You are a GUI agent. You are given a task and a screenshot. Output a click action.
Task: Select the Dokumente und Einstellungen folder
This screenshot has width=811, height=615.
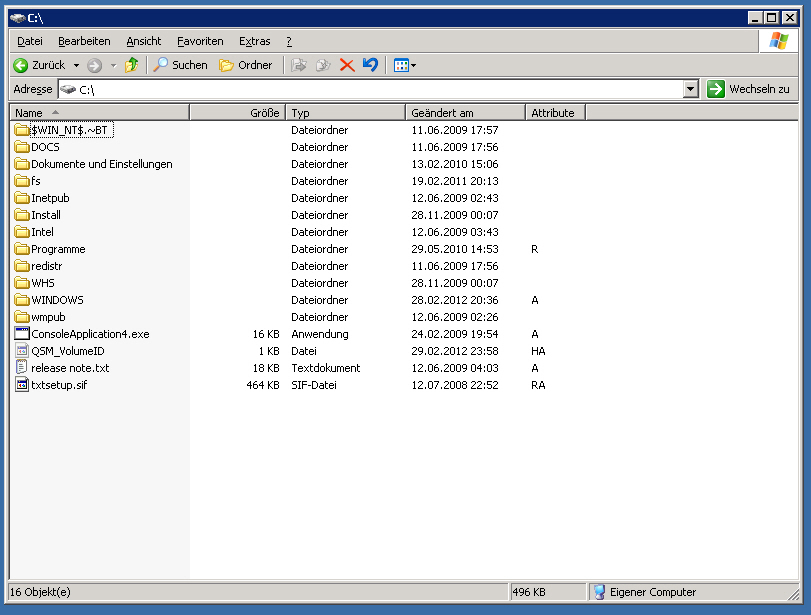[x=101, y=164]
